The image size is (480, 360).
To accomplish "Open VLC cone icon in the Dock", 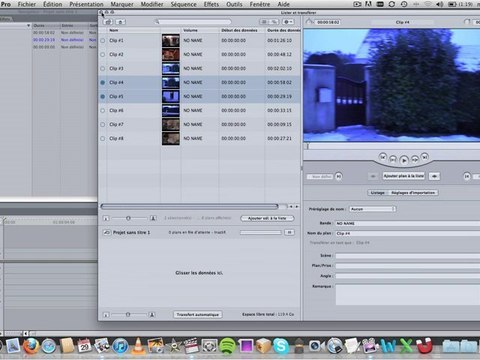I will pos(138,346).
